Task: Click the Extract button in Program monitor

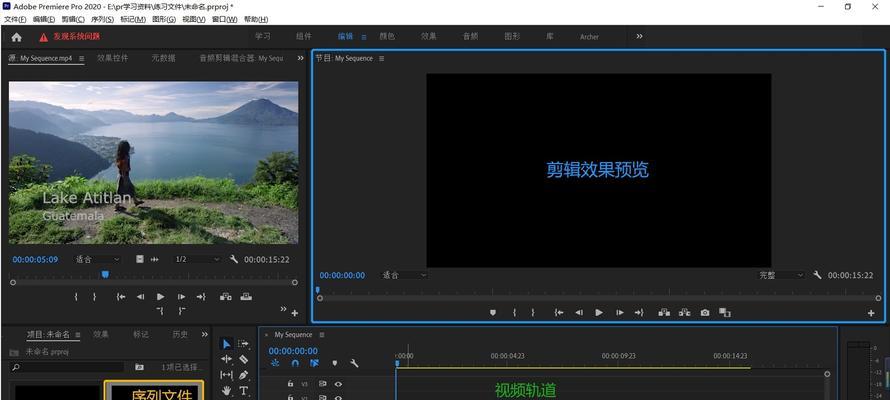Action: coord(685,313)
